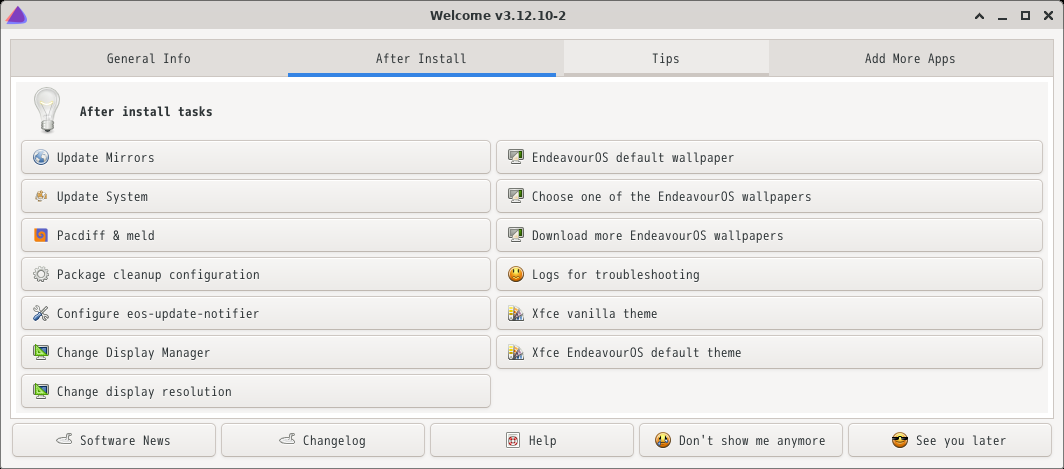Click the lifebuoy Help icon
Viewport: 1064px width, 469px height.
pos(512,440)
